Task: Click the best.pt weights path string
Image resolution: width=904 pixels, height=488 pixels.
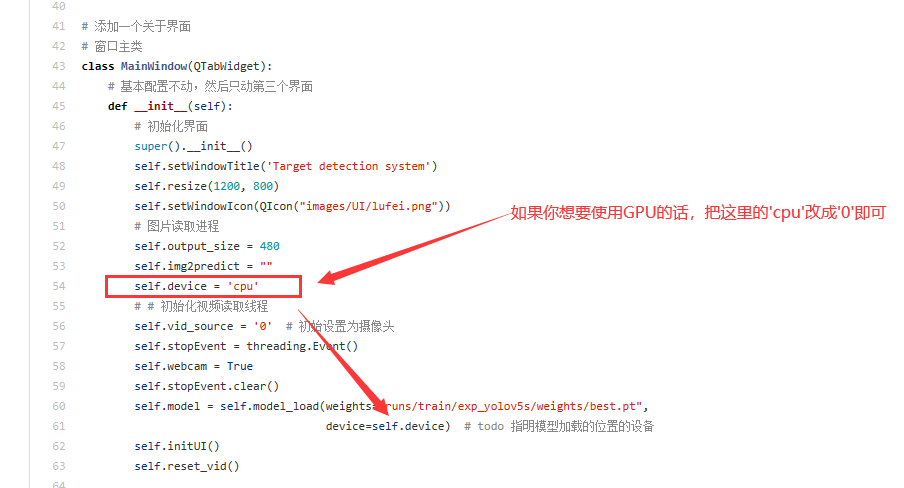Action: tap(513, 406)
